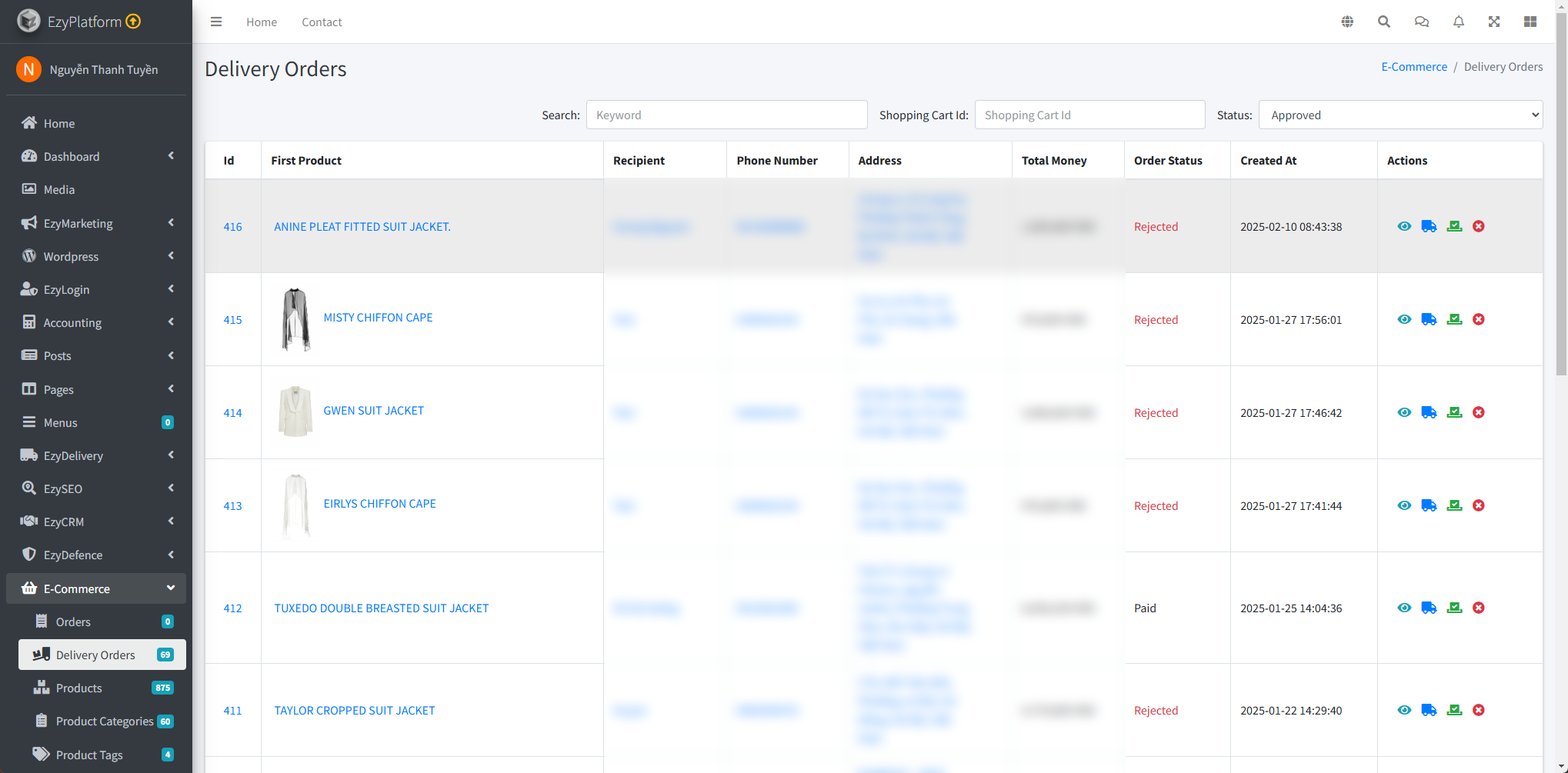This screenshot has height=773, width=1568.
Task: Open the search magnifier in top bar
Action: click(x=1383, y=22)
